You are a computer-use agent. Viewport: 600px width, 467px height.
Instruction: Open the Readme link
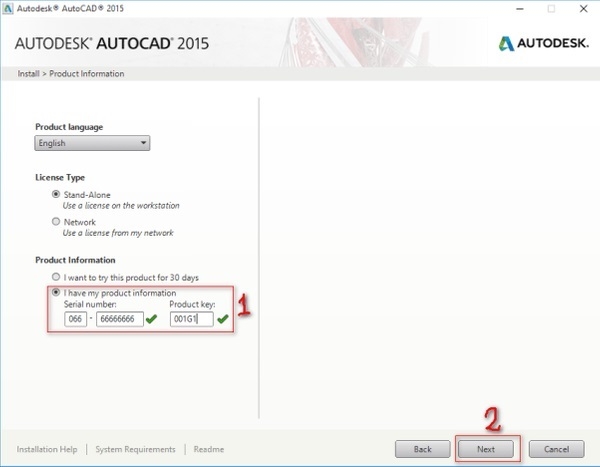pyautogui.click(x=209, y=449)
